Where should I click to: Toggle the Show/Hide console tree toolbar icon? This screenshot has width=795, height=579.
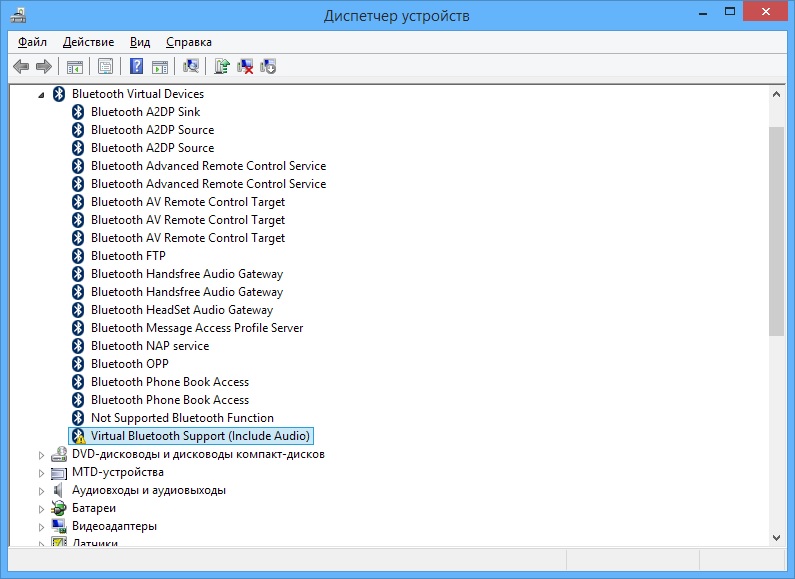point(74,66)
